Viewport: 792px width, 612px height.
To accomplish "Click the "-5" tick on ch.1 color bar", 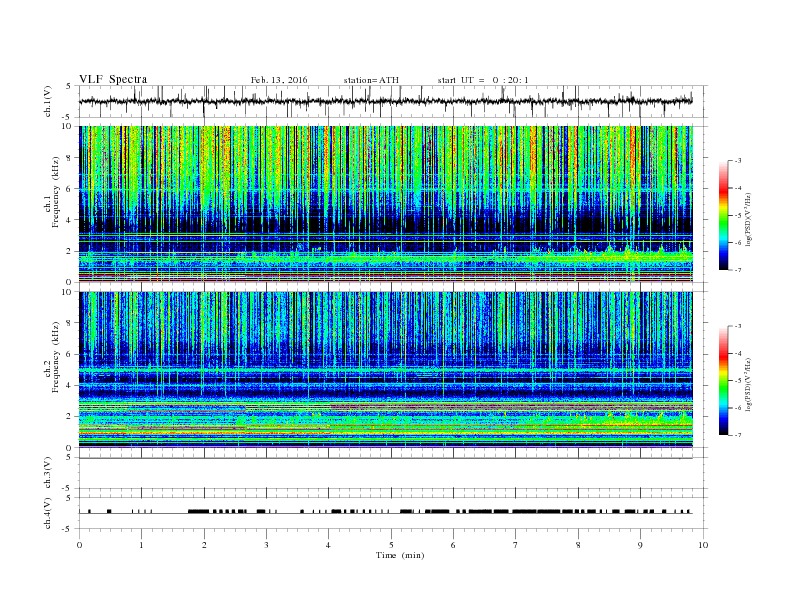I will click(x=737, y=216).
